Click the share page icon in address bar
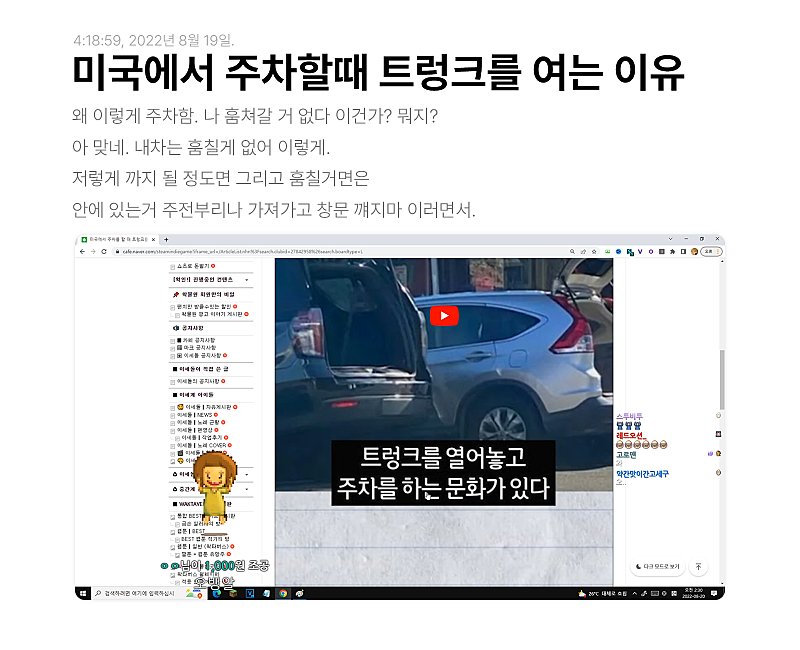 [x=583, y=252]
